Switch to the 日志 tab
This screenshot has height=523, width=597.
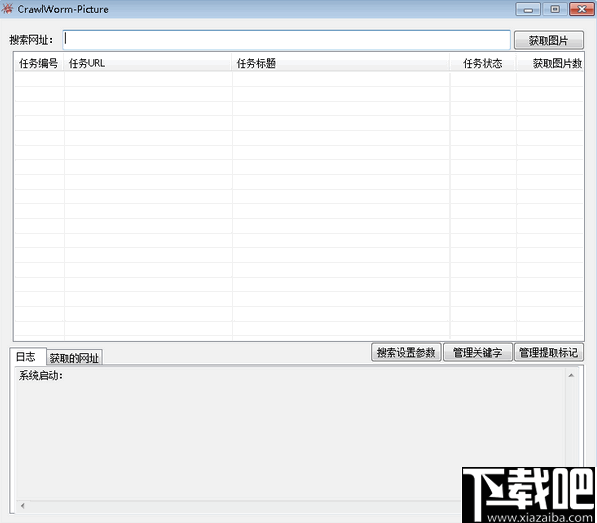point(27,356)
